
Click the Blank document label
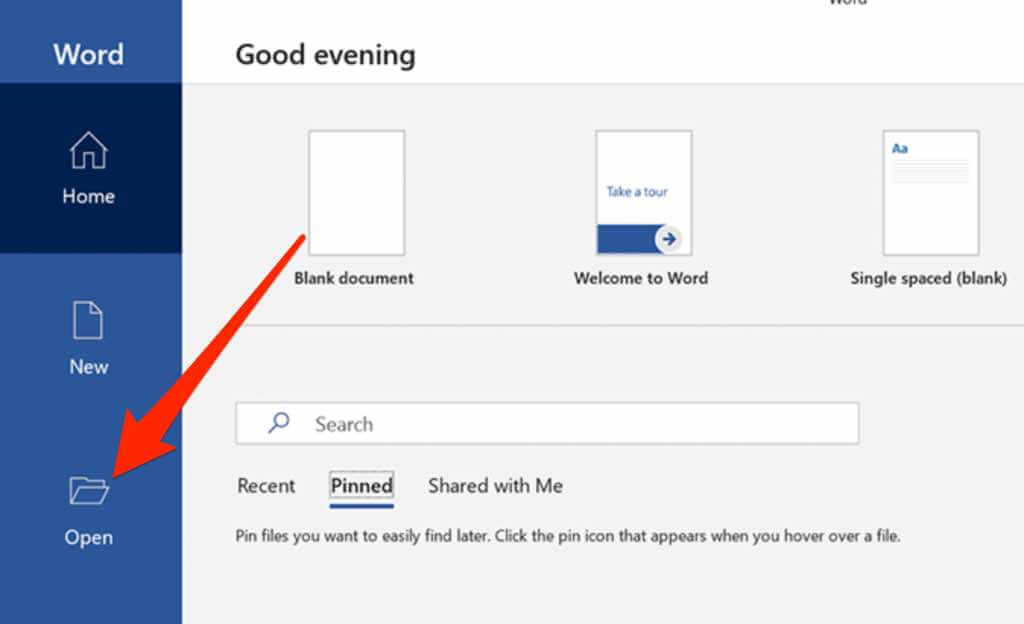coord(353,278)
